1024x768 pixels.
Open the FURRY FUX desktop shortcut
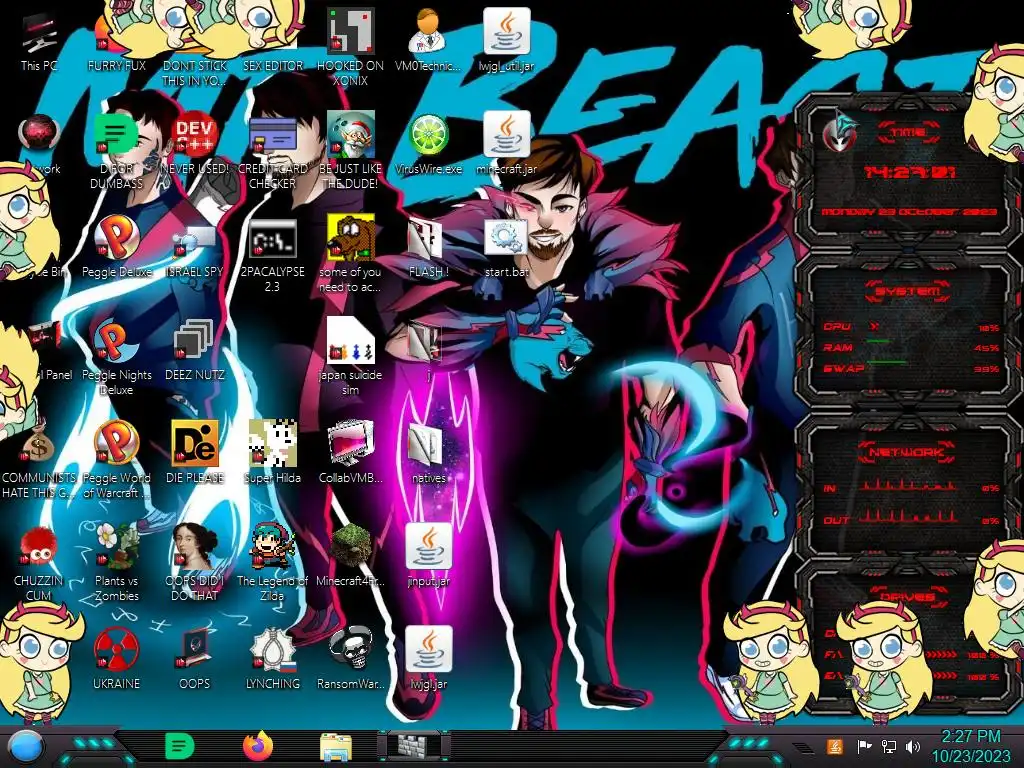click(116, 42)
